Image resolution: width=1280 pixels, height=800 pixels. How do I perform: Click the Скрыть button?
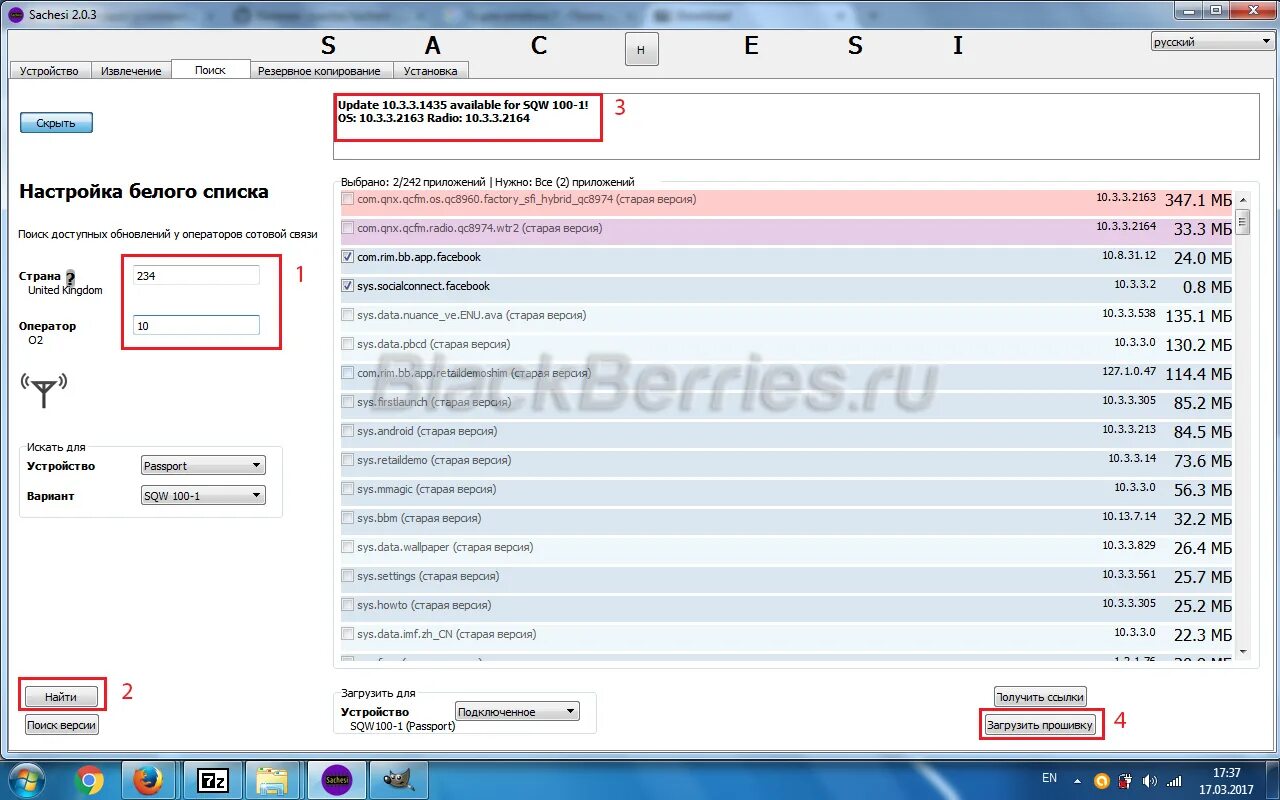click(56, 123)
